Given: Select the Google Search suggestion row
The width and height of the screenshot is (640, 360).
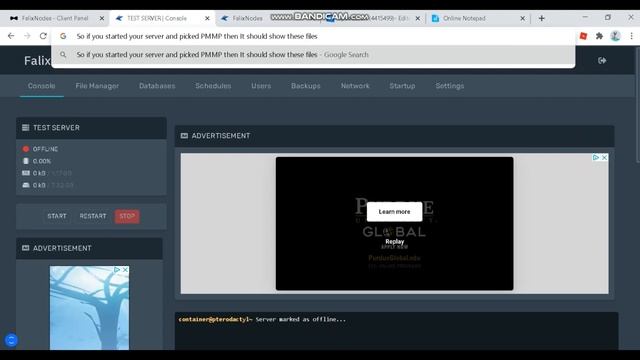Looking at the screenshot, I should (313, 54).
